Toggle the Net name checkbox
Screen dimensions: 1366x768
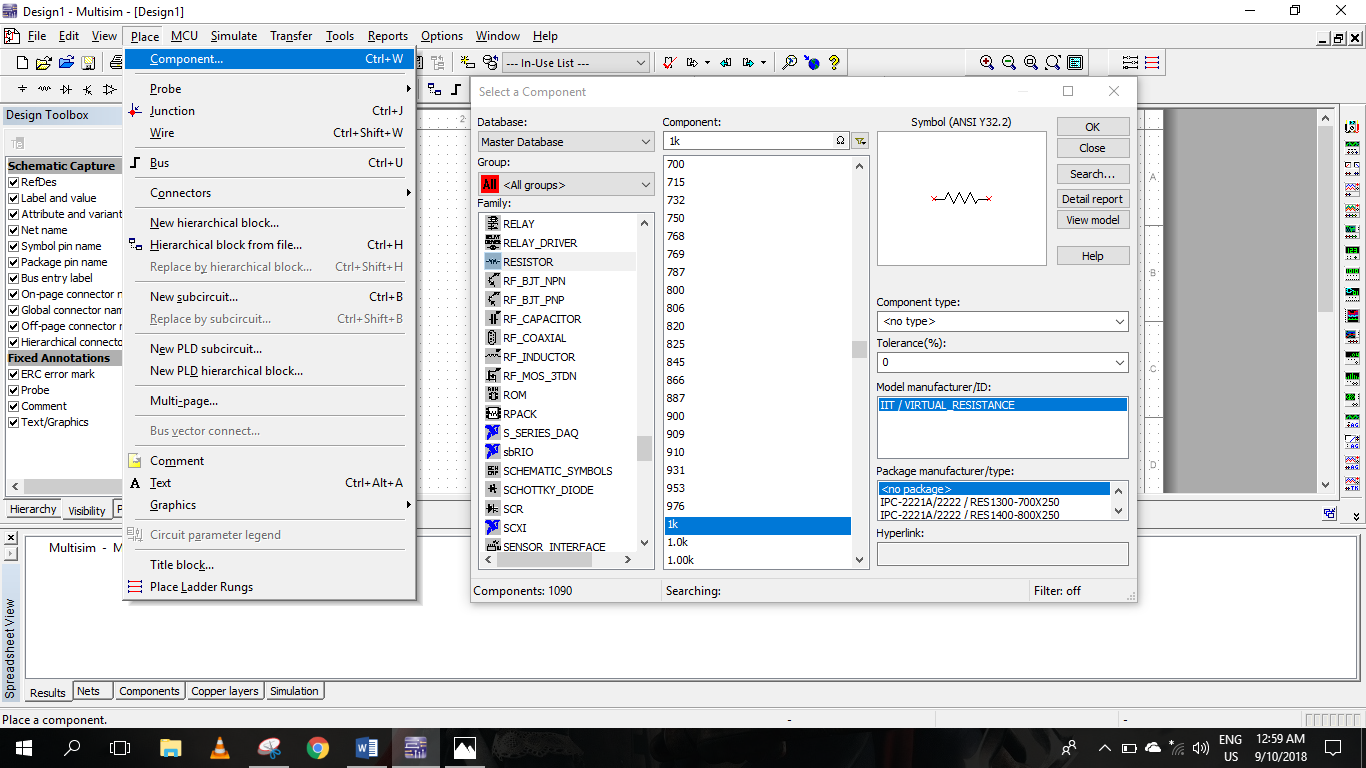[x=14, y=230]
